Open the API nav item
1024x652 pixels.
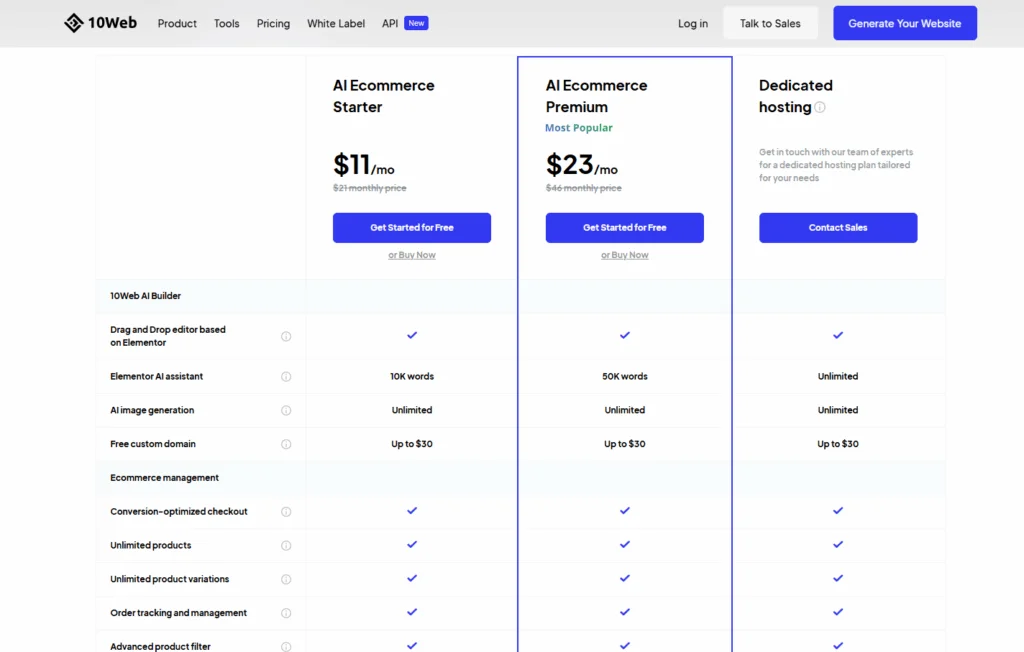coord(390,24)
